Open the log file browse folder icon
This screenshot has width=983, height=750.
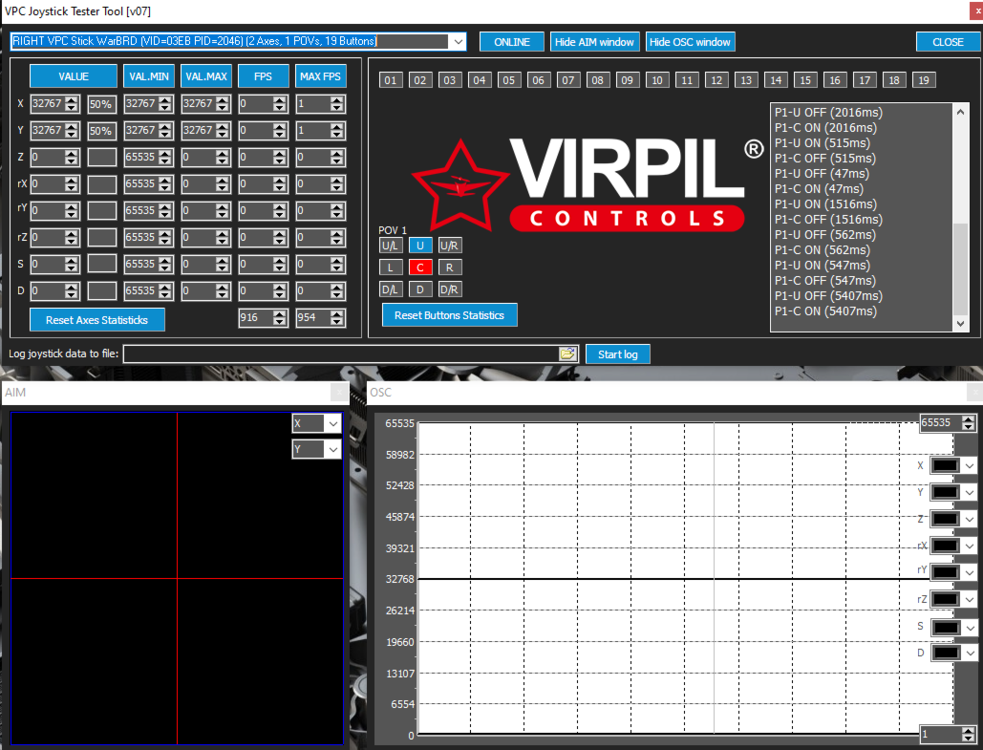pos(567,354)
